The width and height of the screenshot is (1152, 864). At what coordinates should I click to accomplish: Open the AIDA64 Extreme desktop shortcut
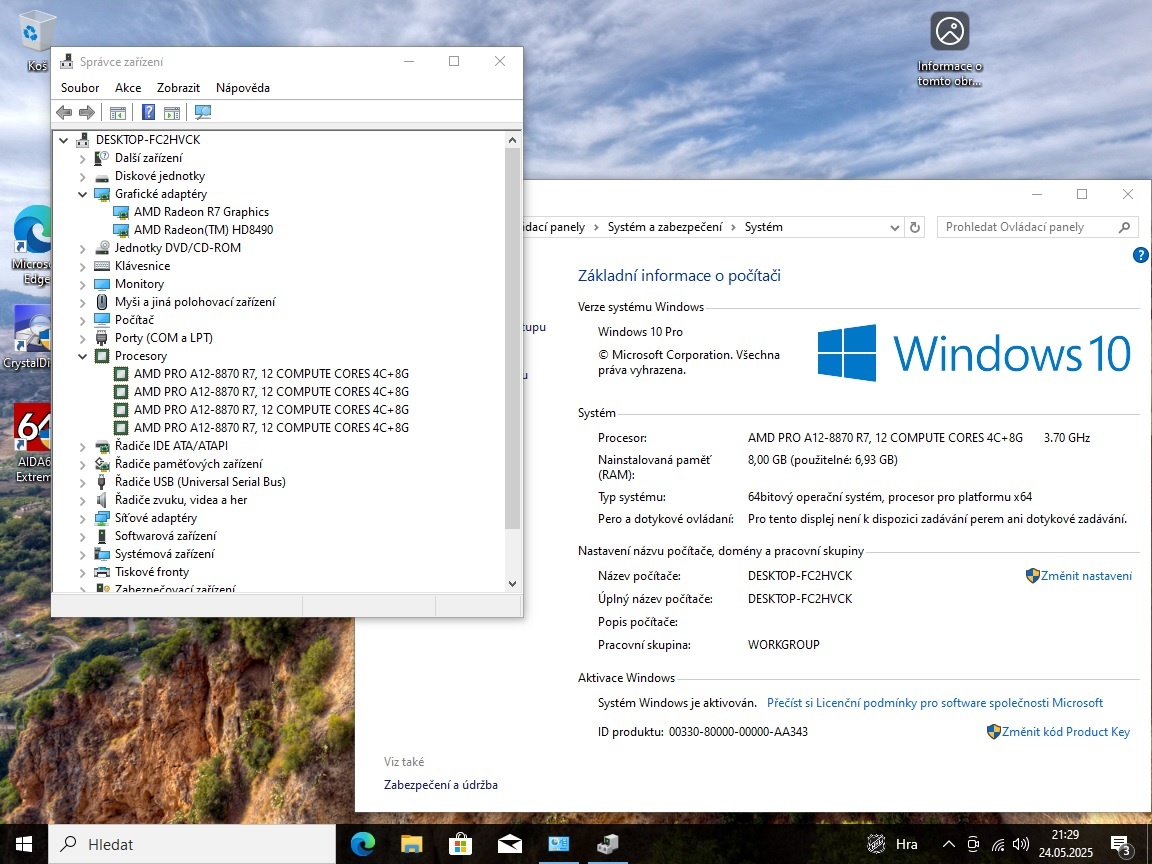(x=32, y=443)
